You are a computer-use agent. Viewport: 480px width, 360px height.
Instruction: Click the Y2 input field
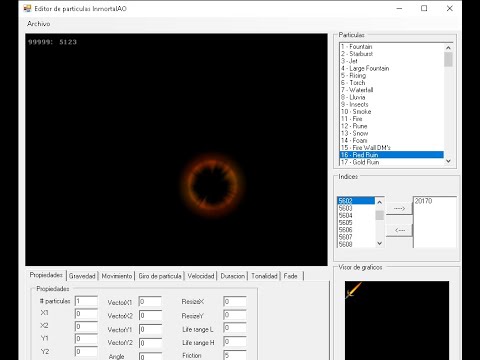pyautogui.click(x=86, y=352)
